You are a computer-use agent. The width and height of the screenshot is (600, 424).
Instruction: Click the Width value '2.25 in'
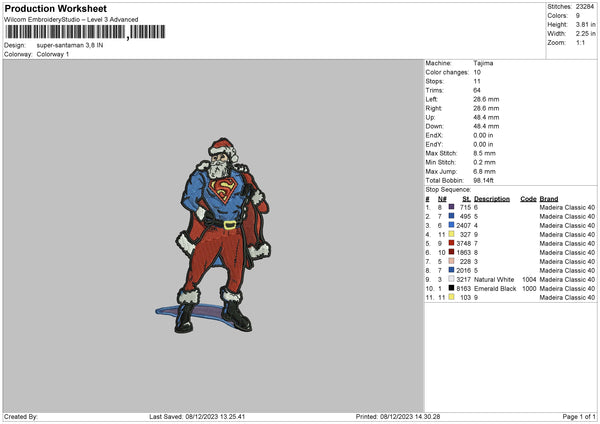[x=585, y=34]
